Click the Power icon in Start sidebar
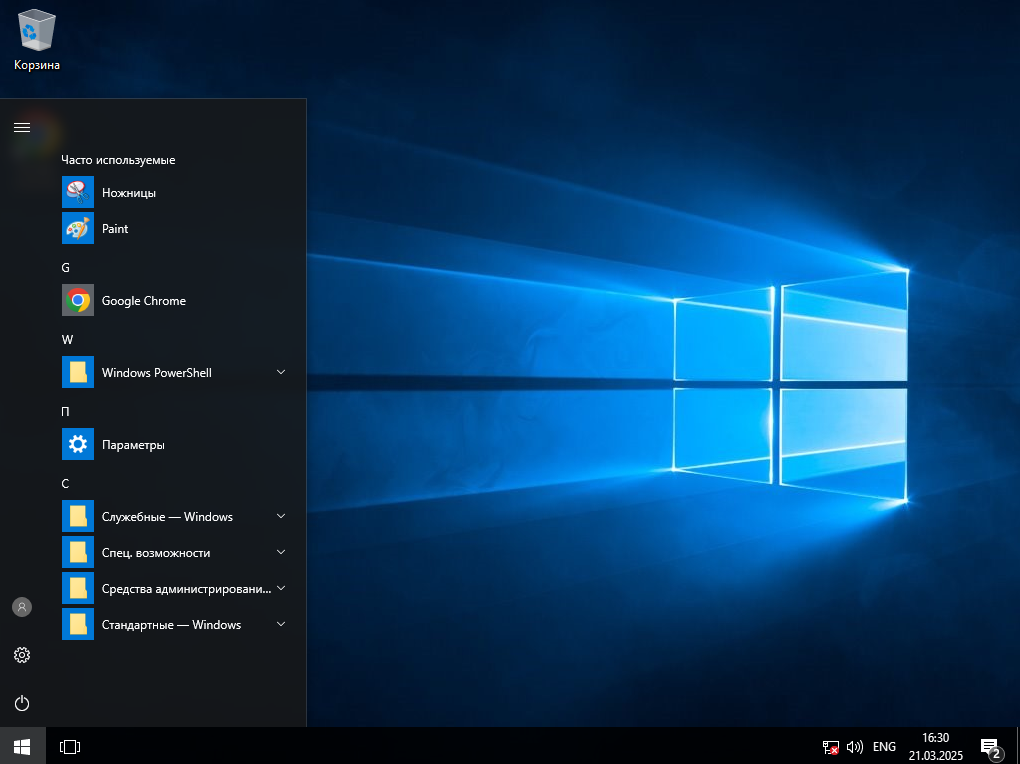Viewport: 1020px width, 764px height. pos(22,703)
